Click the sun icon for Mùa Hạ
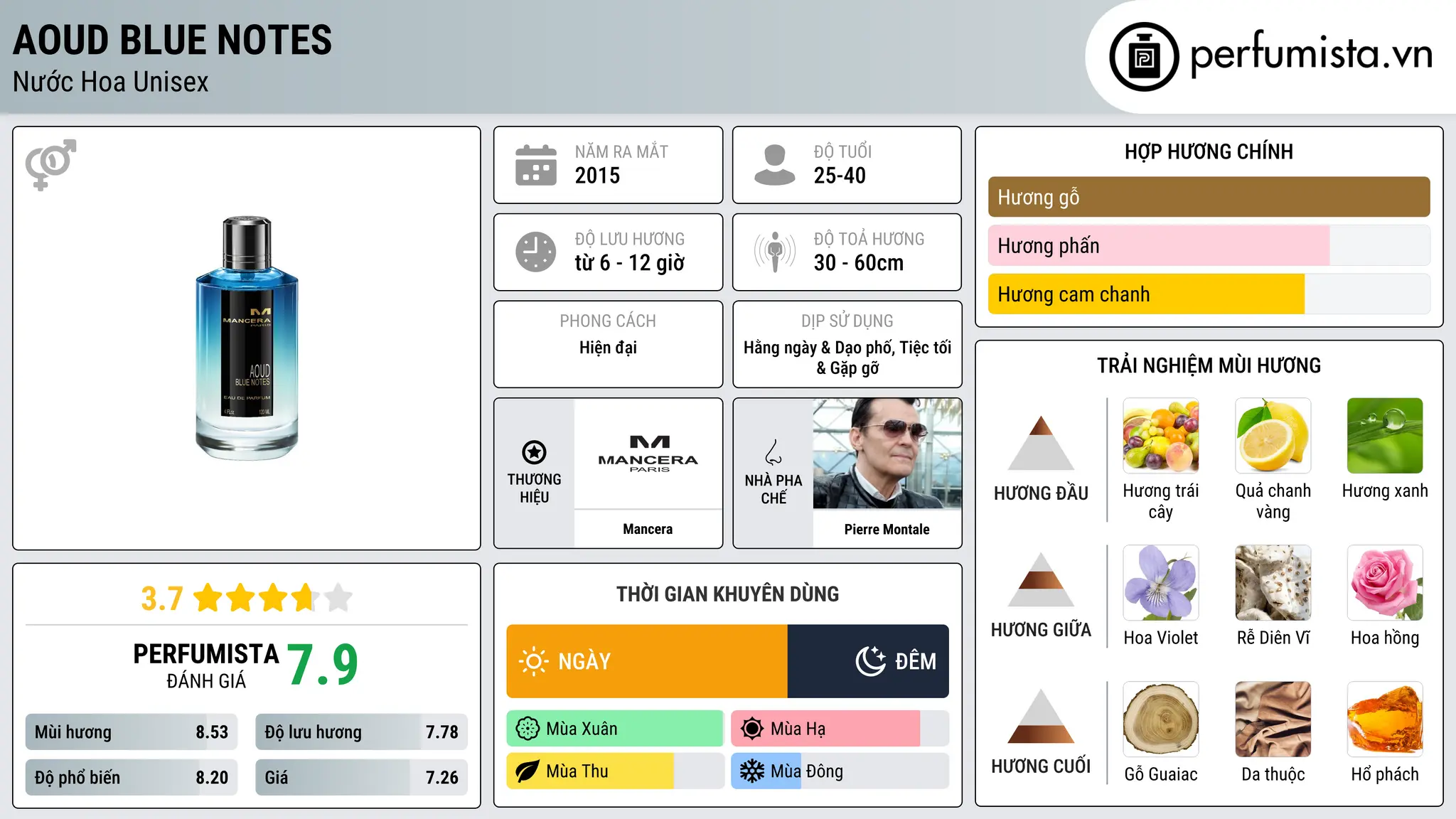 pos(752,729)
